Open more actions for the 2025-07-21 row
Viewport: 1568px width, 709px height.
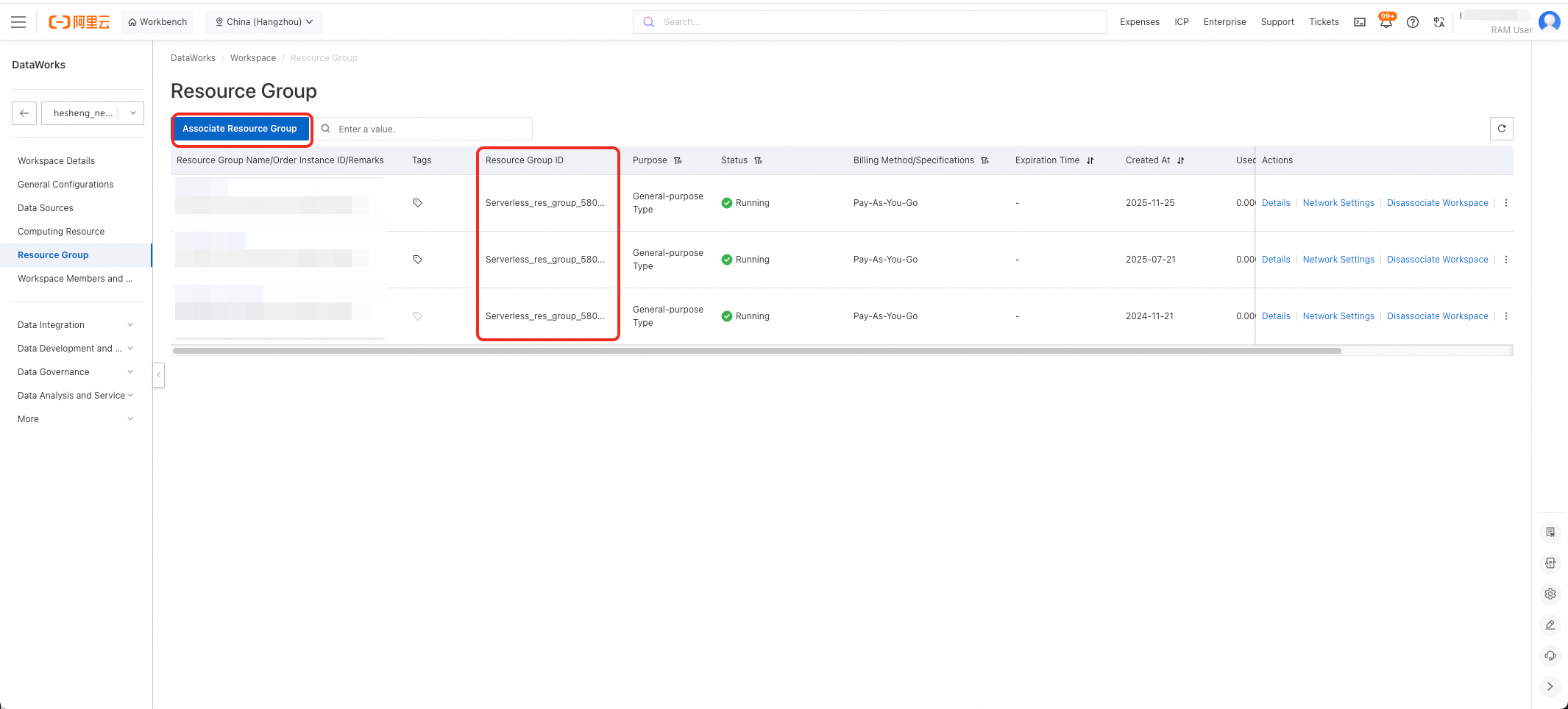point(1506,260)
